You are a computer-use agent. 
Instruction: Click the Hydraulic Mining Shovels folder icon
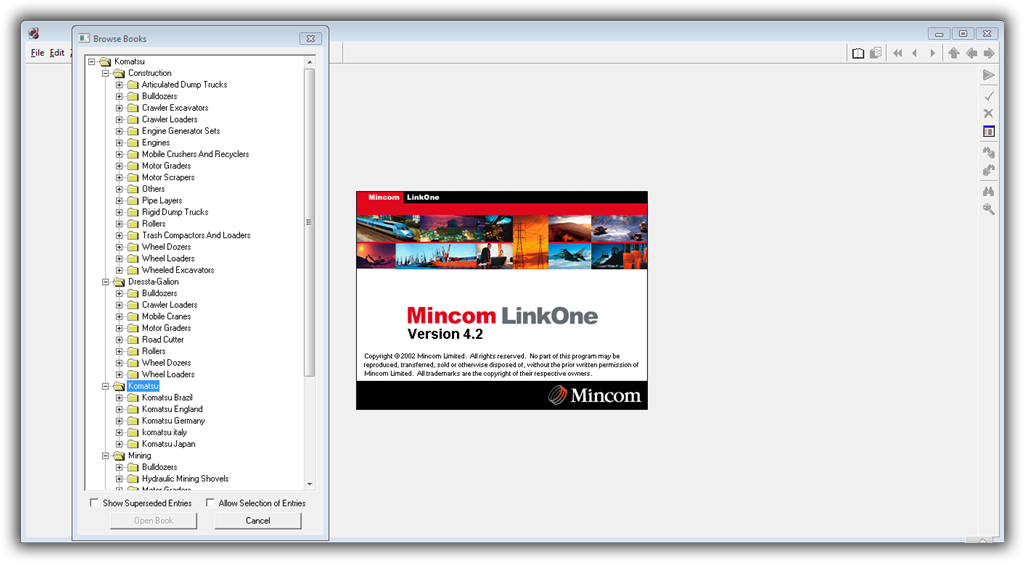click(x=133, y=479)
